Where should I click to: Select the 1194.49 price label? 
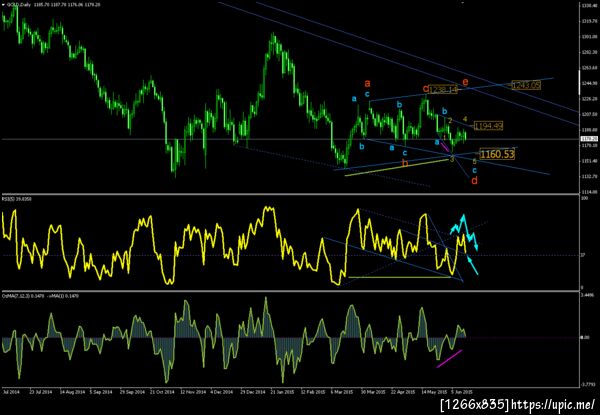click(x=488, y=125)
